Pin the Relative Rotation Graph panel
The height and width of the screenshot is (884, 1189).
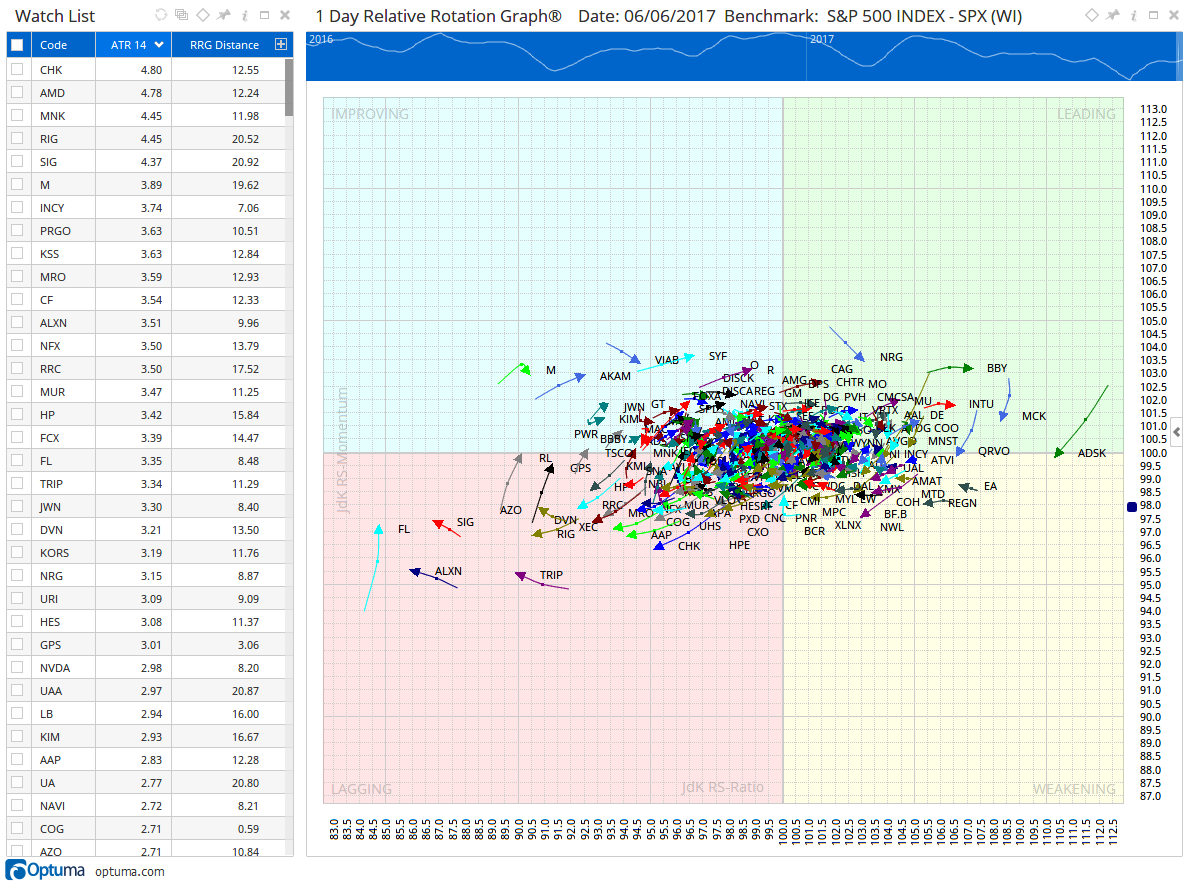click(1113, 15)
